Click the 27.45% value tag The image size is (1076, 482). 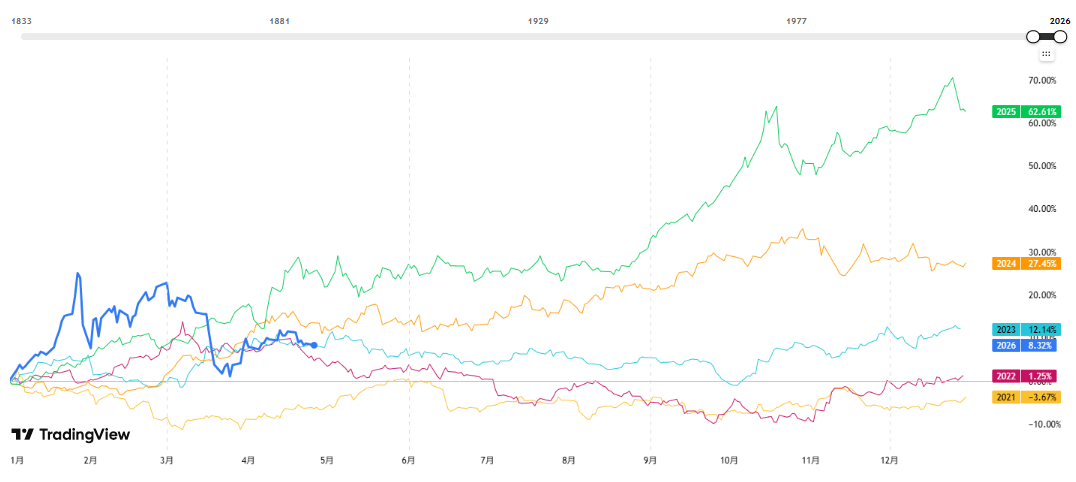pyautogui.click(x=1040, y=263)
